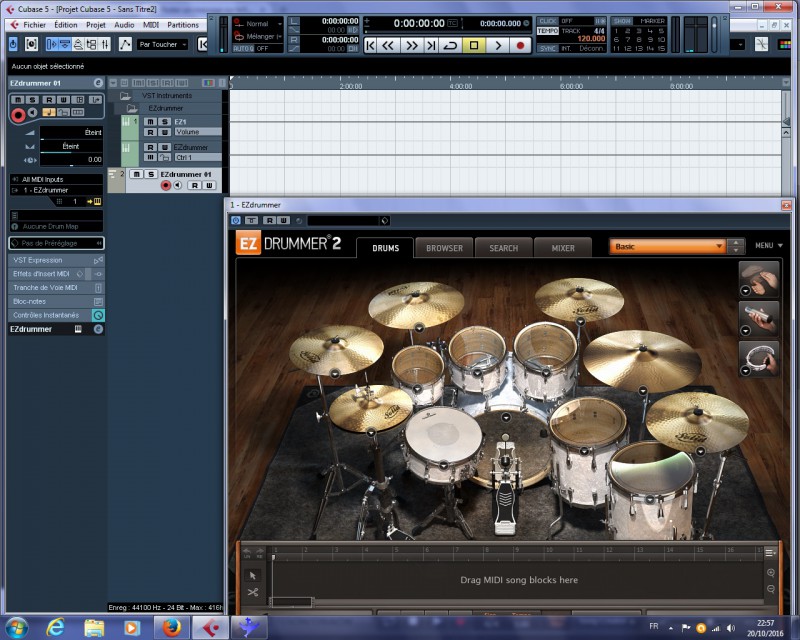Viewport: 800px width, 640px height.
Task: Click the yellow Stop button in transport
Action: (474, 45)
